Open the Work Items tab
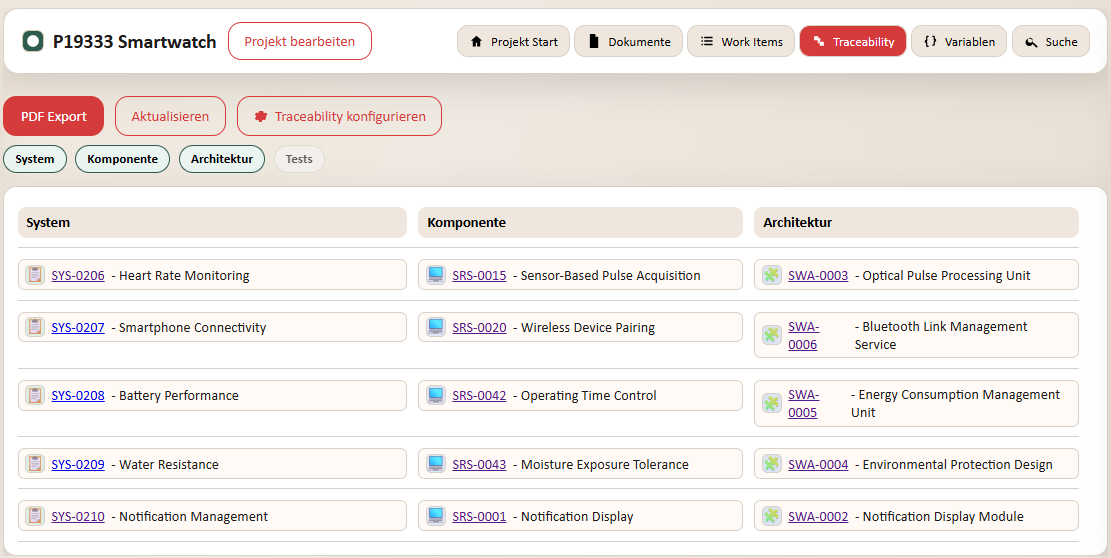The image size is (1111, 558). (x=740, y=41)
